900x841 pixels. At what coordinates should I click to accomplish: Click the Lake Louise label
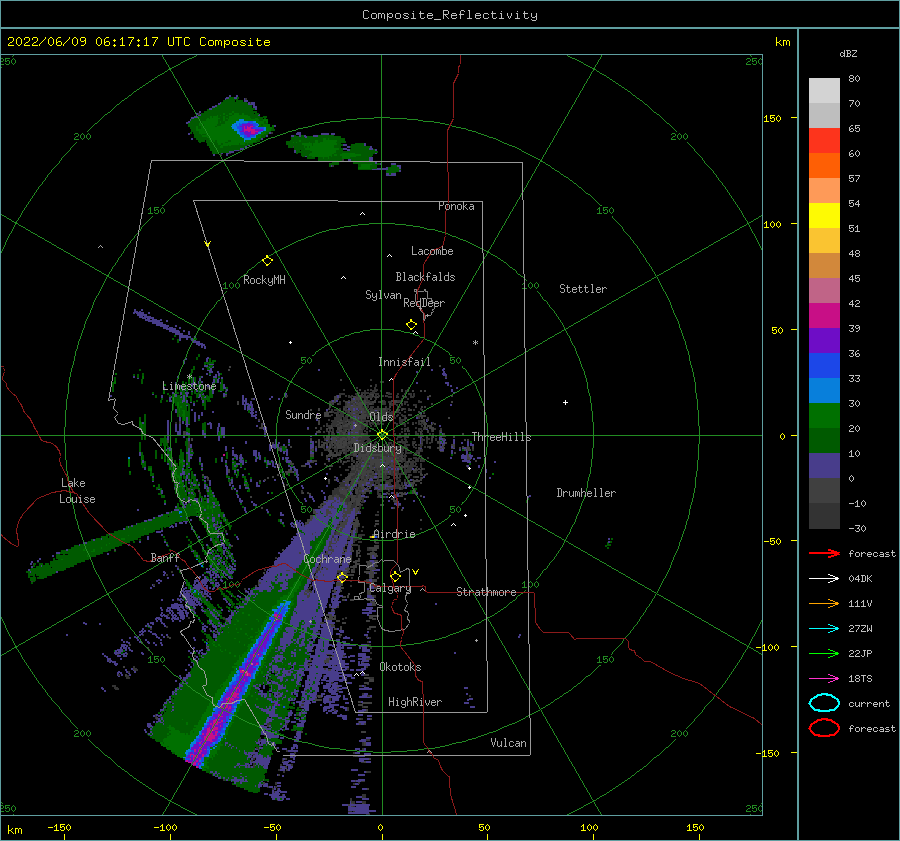pyautogui.click(x=77, y=491)
